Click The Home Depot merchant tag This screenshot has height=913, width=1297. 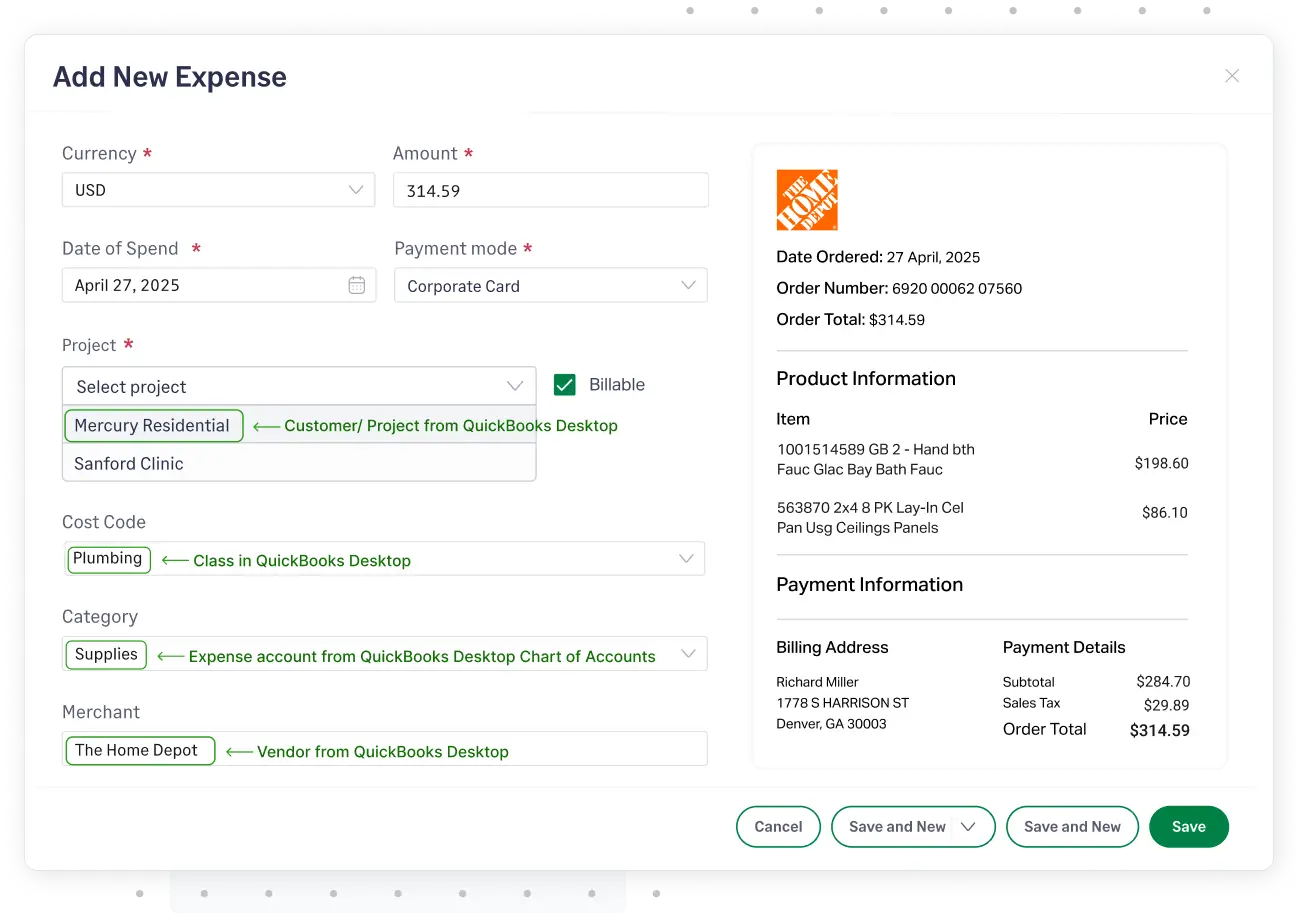tap(139, 749)
